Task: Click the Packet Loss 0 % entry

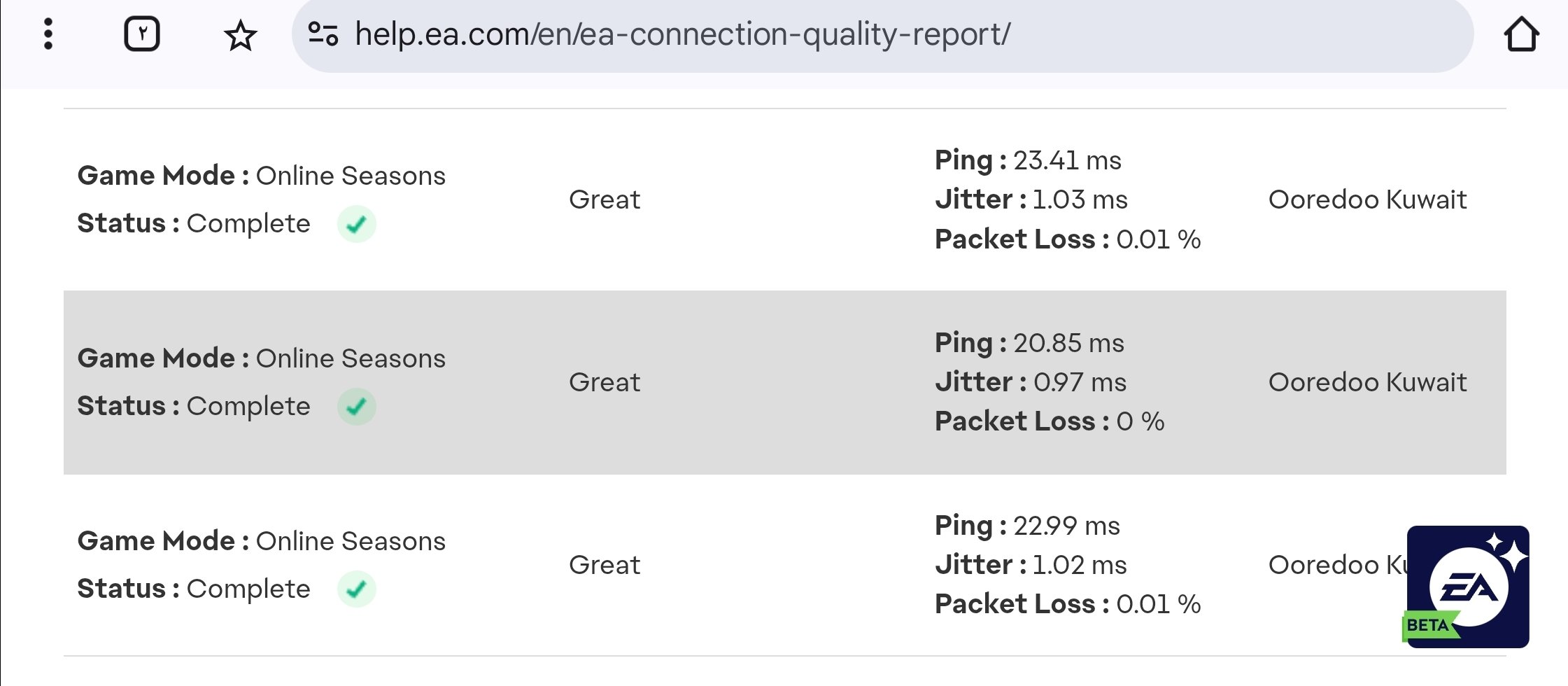Action: point(1050,421)
